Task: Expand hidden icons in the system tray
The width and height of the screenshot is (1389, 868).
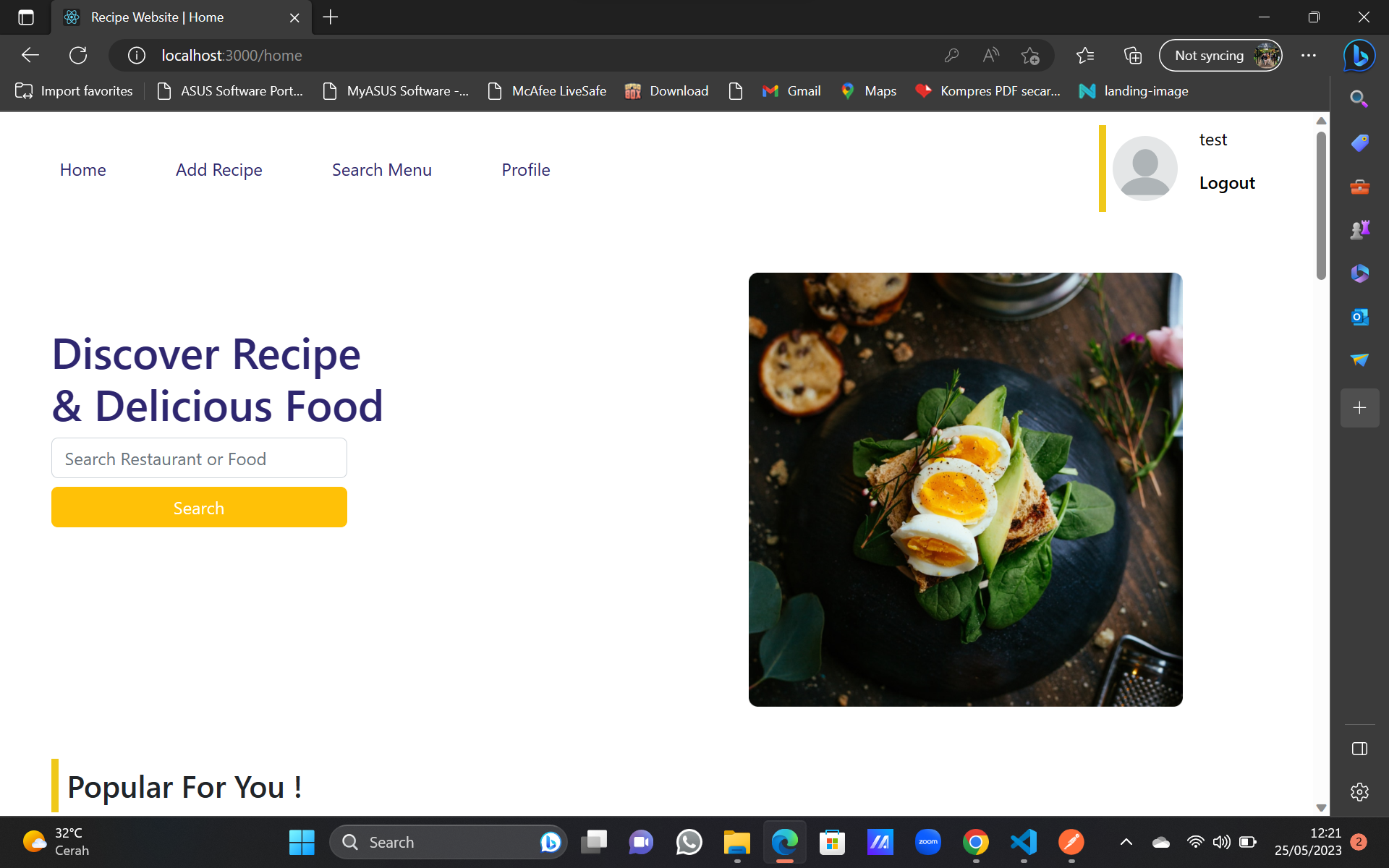Action: point(1126,842)
